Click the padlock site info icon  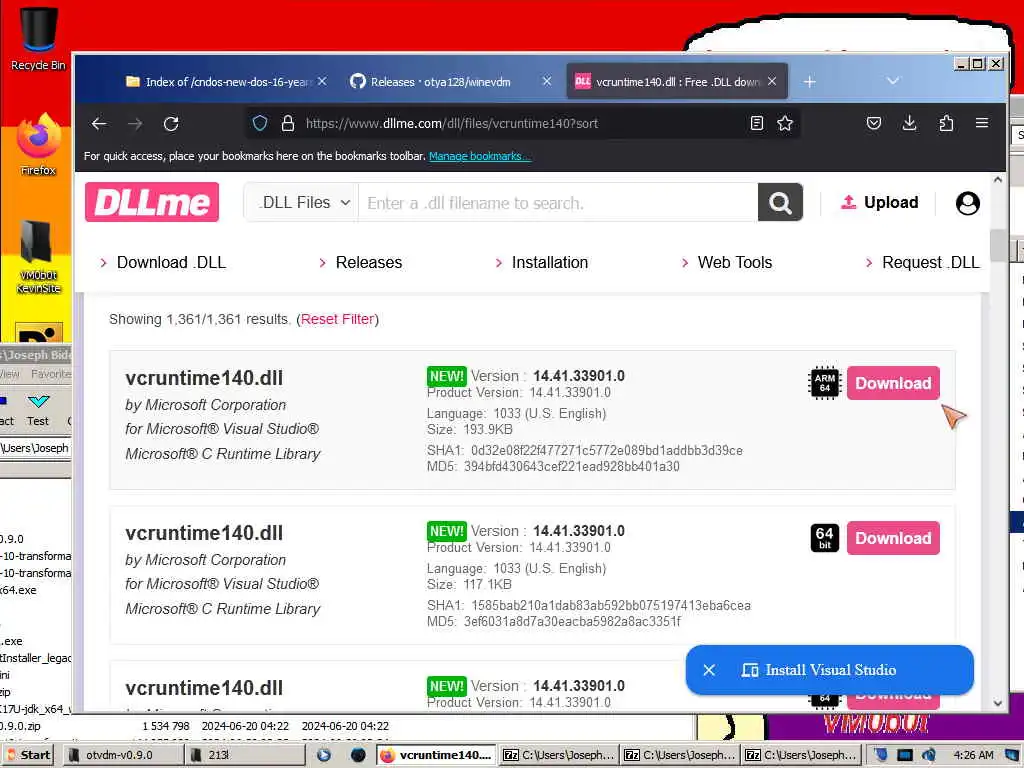287,123
